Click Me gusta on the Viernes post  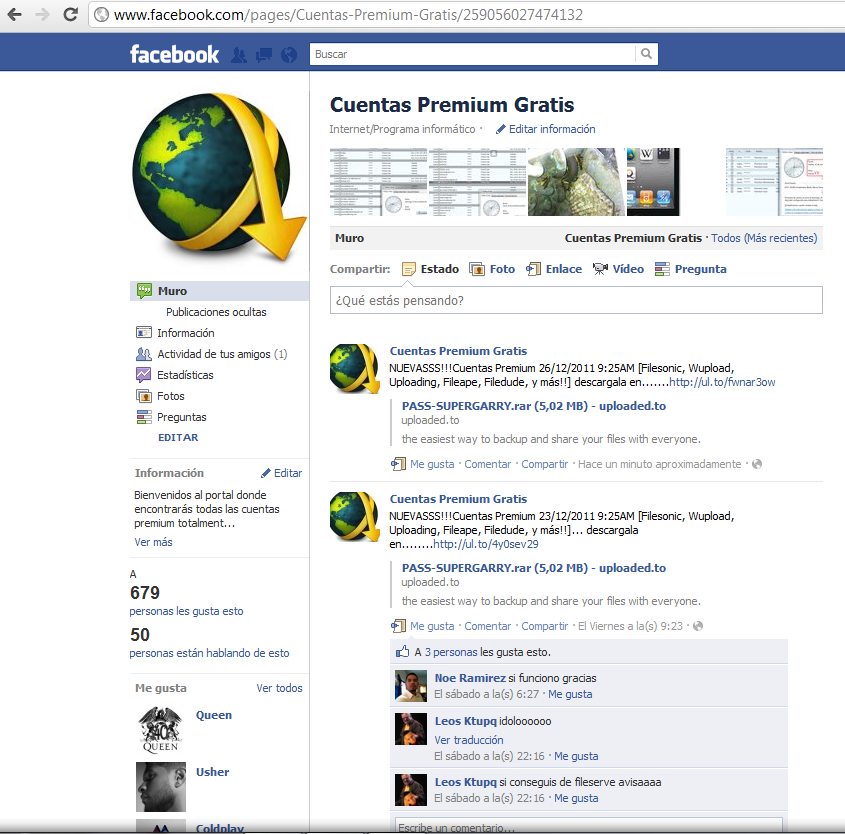pos(432,626)
